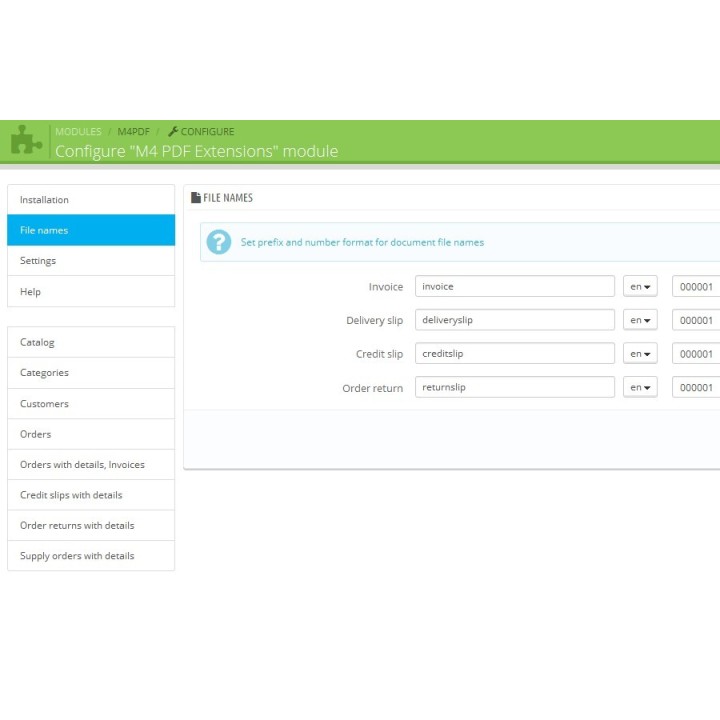This screenshot has width=720, height=720.
Task: Click the Invoice number format field
Action: 696,287
